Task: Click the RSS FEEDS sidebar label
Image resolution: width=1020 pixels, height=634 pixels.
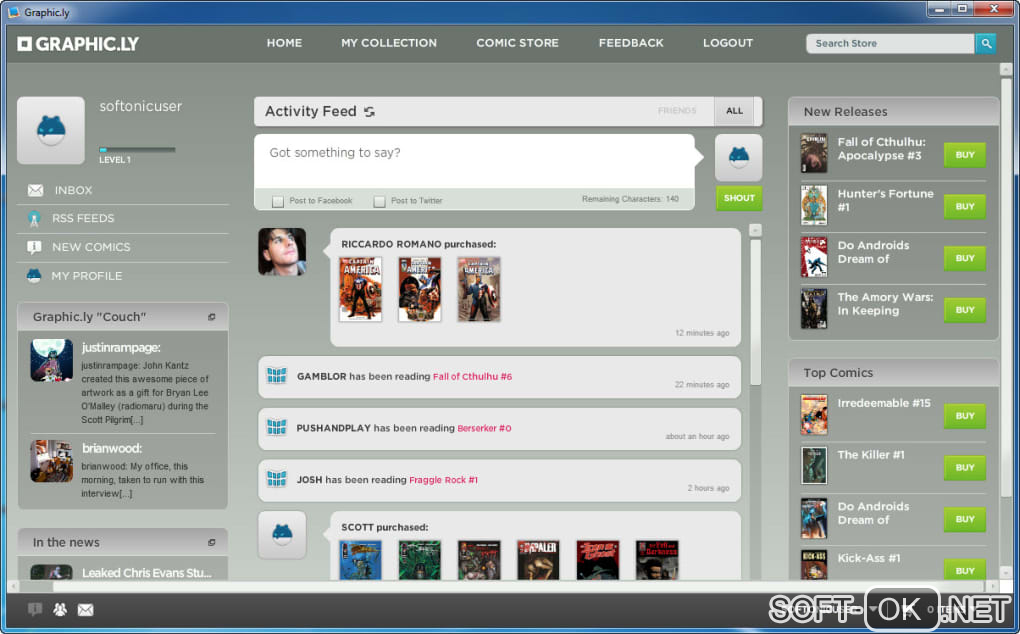Action: point(83,218)
